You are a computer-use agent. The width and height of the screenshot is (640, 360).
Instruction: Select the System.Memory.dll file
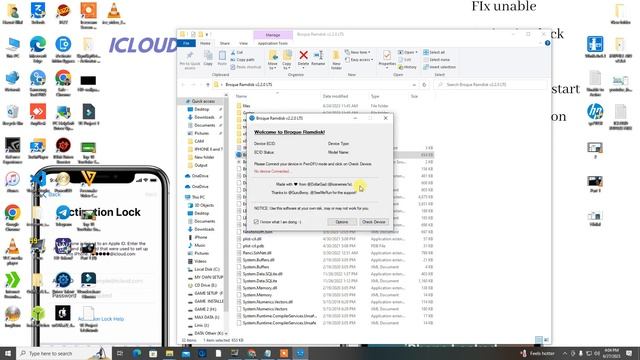(x=260, y=288)
